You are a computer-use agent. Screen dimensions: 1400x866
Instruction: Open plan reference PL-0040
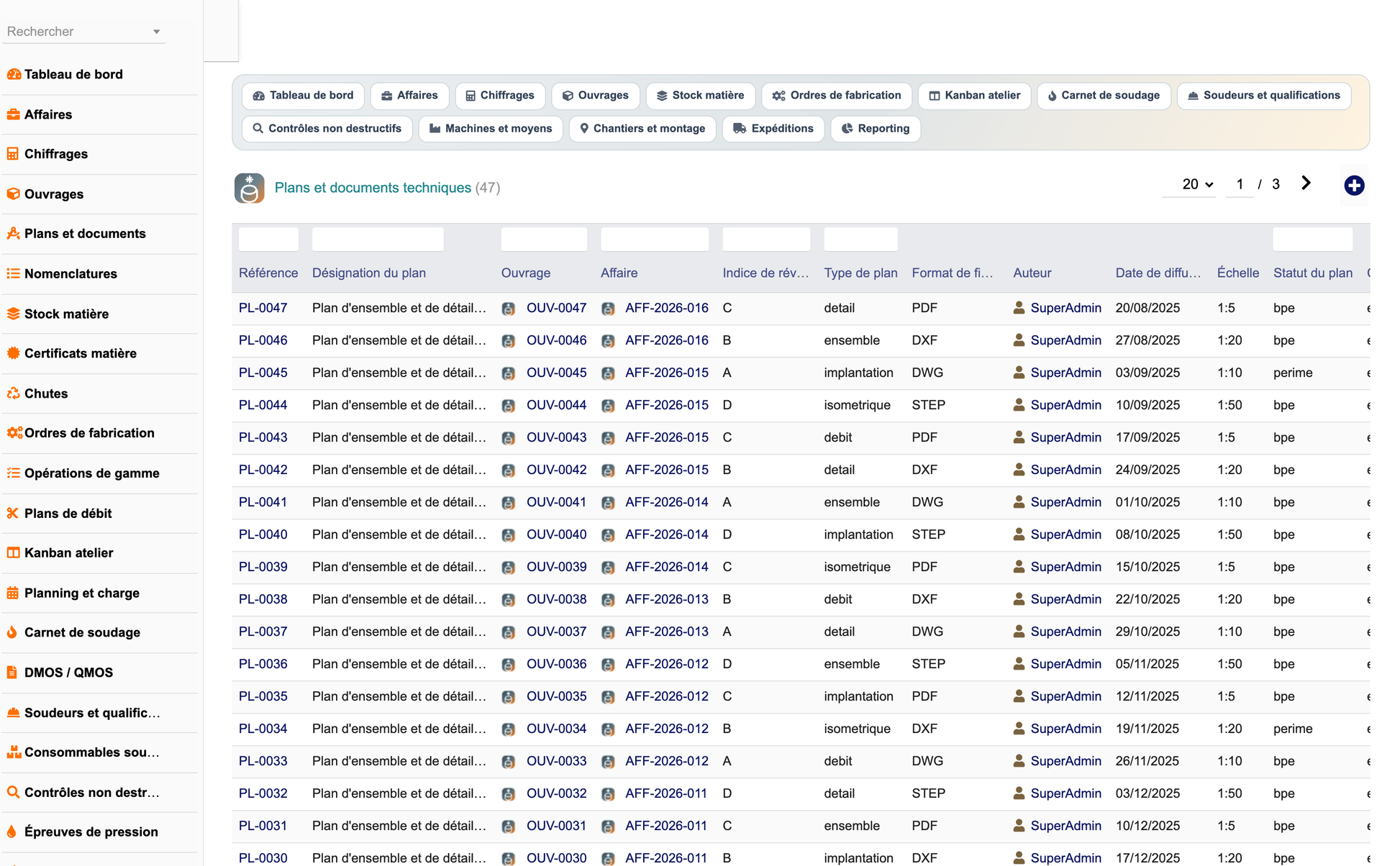[x=263, y=534]
